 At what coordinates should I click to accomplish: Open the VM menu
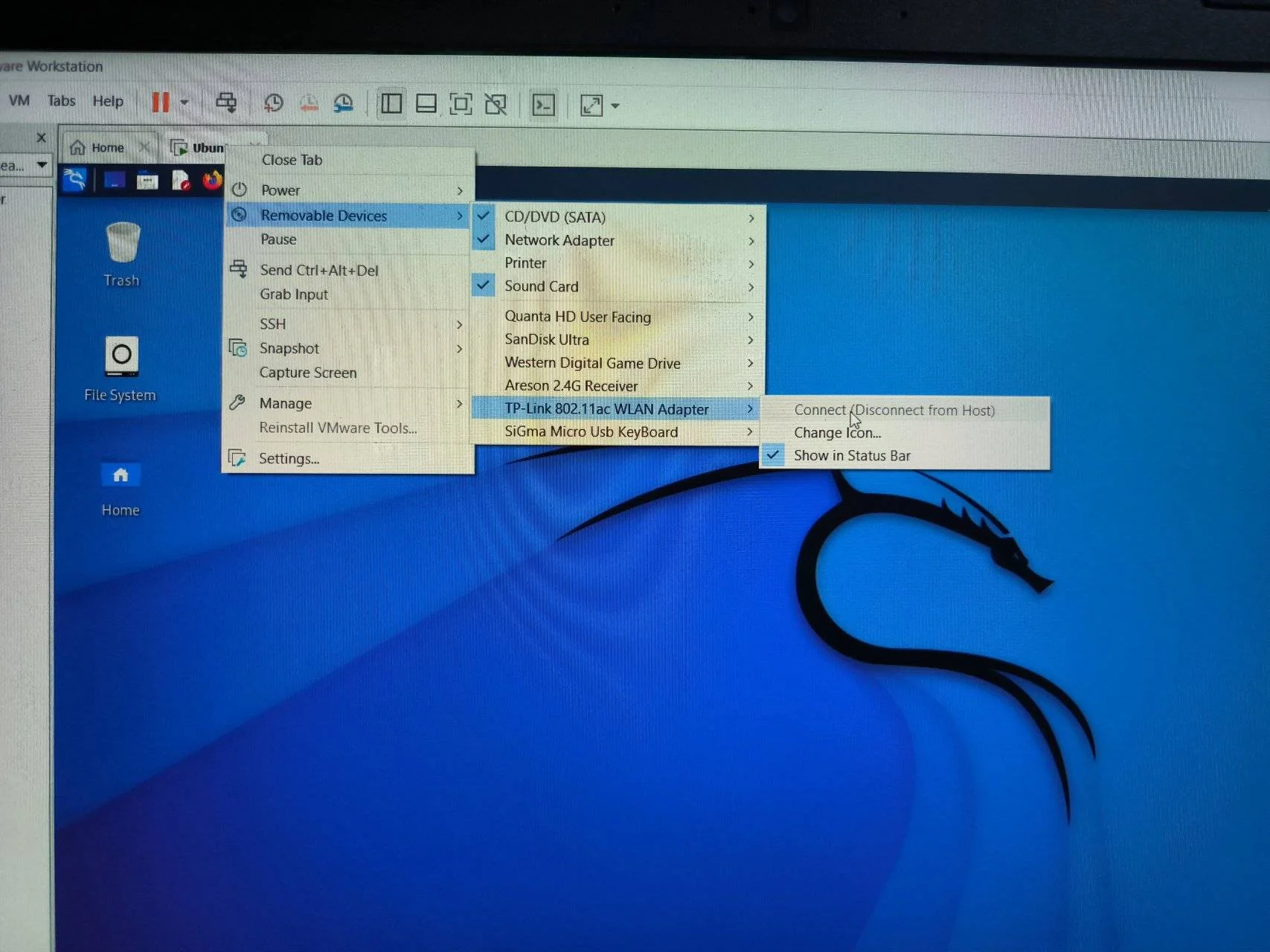pos(19,100)
